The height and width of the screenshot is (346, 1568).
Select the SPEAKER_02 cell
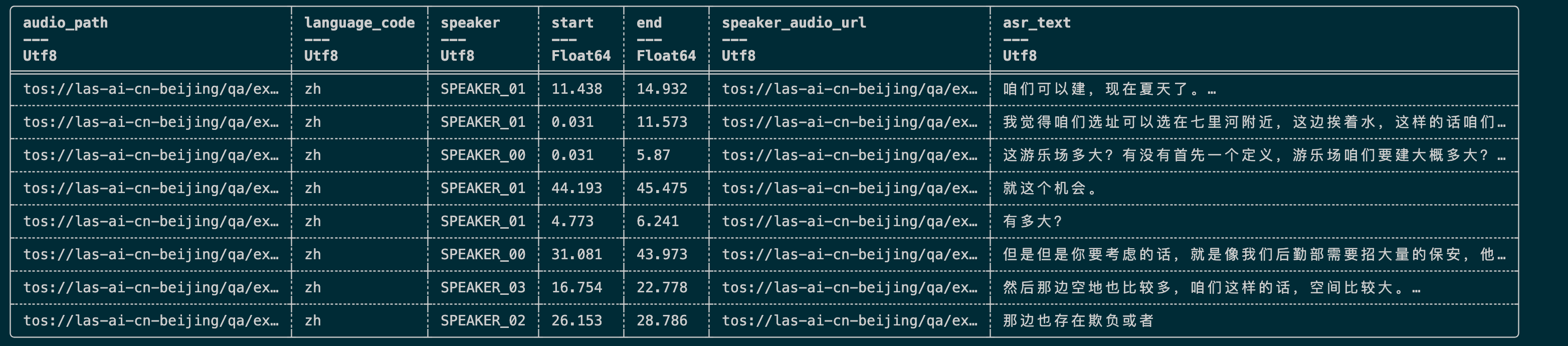[483, 320]
